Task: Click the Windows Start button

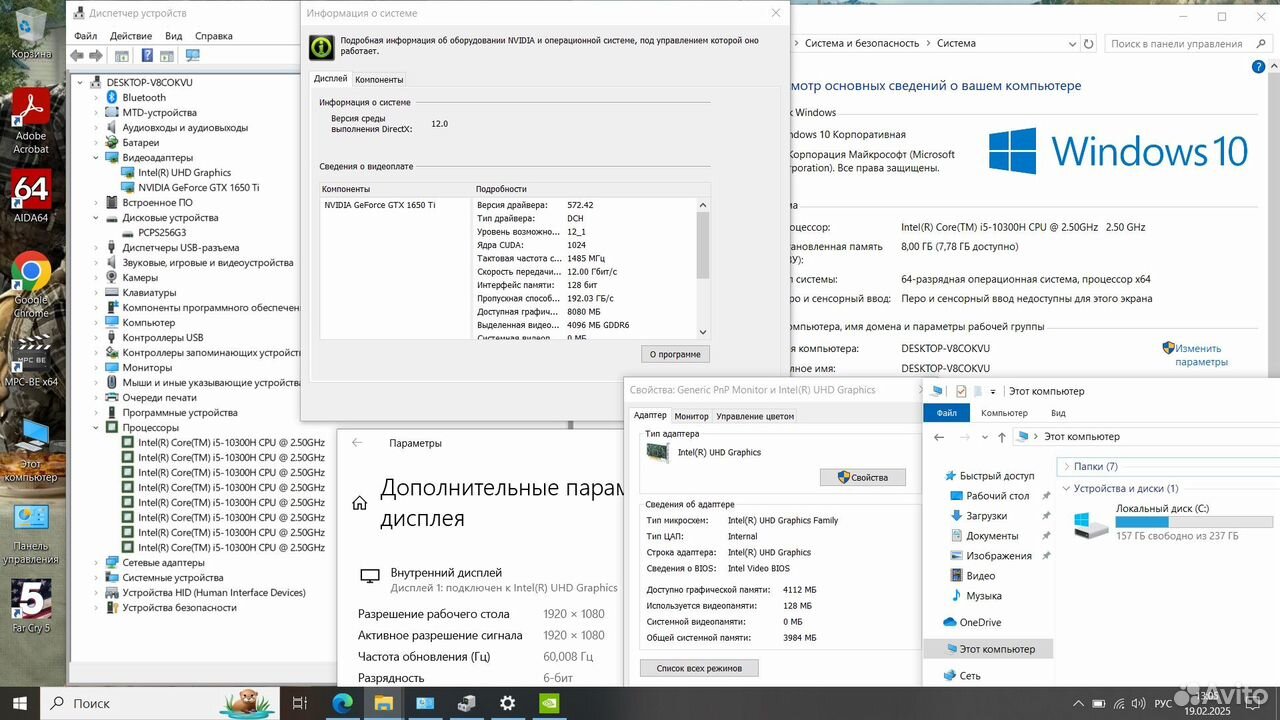Action: (20, 703)
